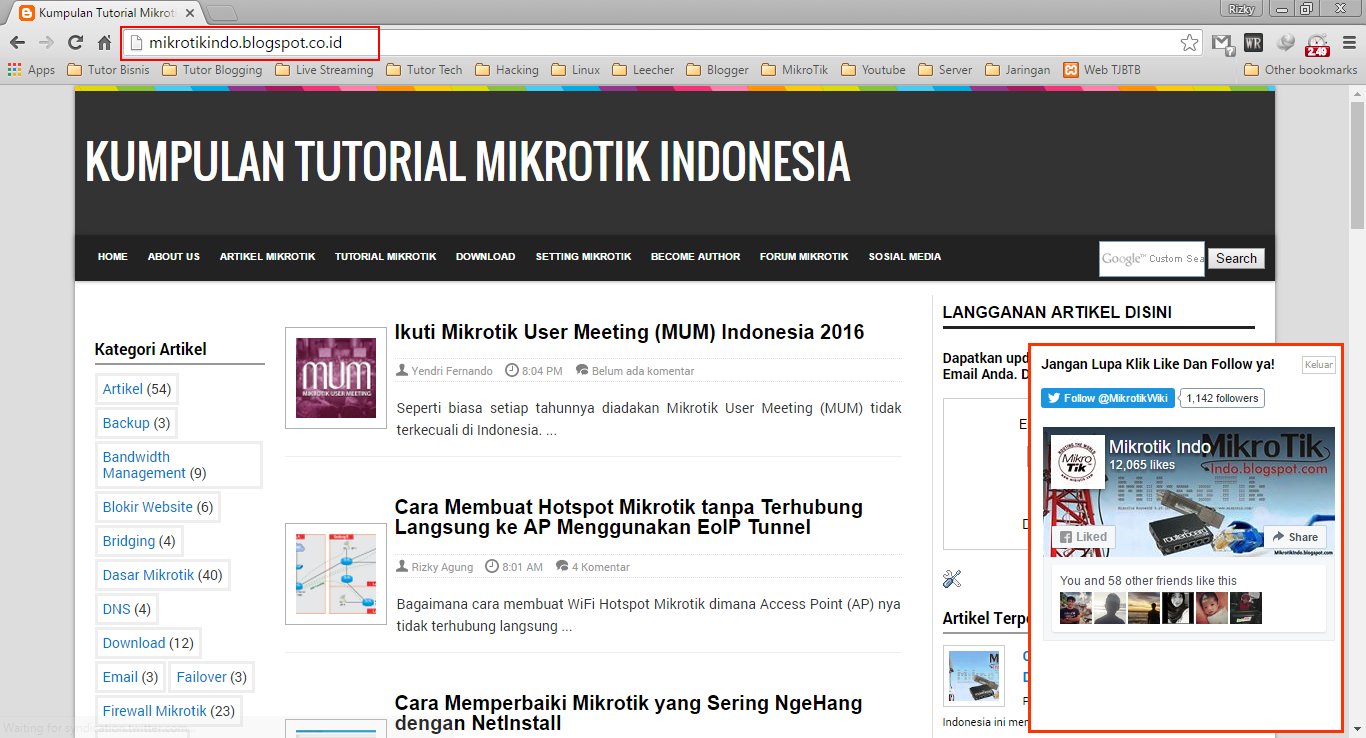The height and width of the screenshot is (738, 1366).
Task: Open the ARTIKEL MIKROTIK menu
Action: tap(268, 257)
